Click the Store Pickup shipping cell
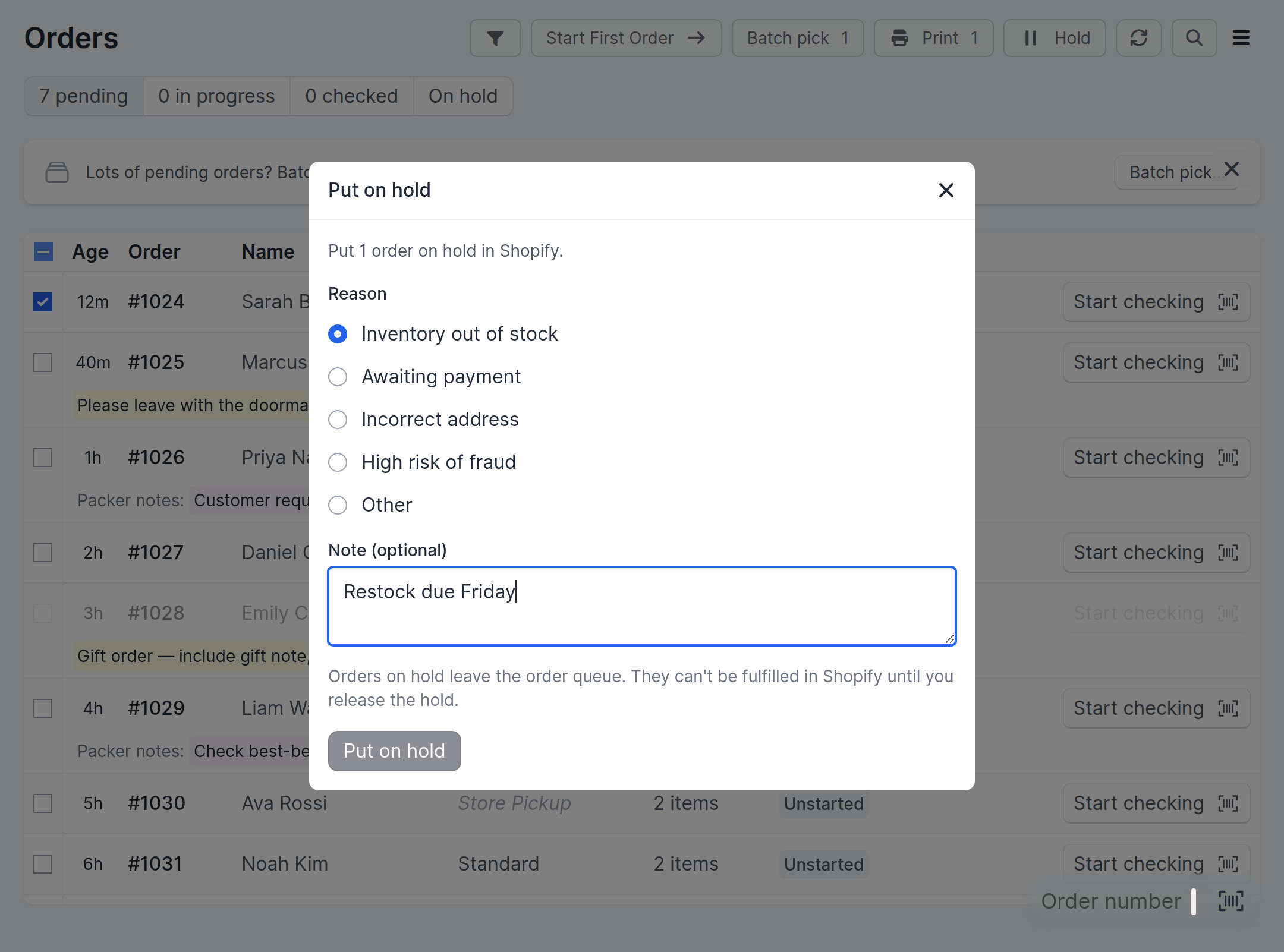This screenshot has height=952, width=1284. 514,803
